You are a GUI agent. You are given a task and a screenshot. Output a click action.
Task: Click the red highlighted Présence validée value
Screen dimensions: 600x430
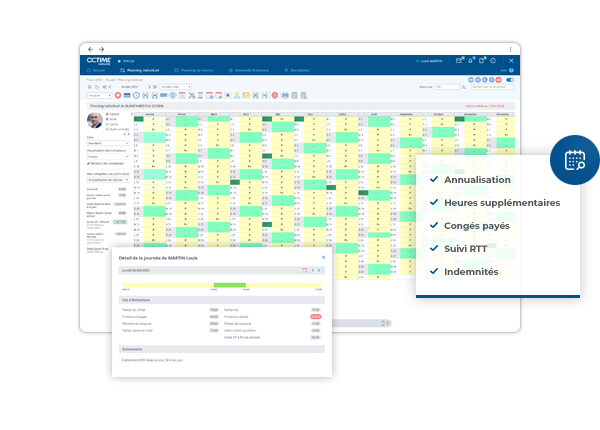tap(315, 317)
